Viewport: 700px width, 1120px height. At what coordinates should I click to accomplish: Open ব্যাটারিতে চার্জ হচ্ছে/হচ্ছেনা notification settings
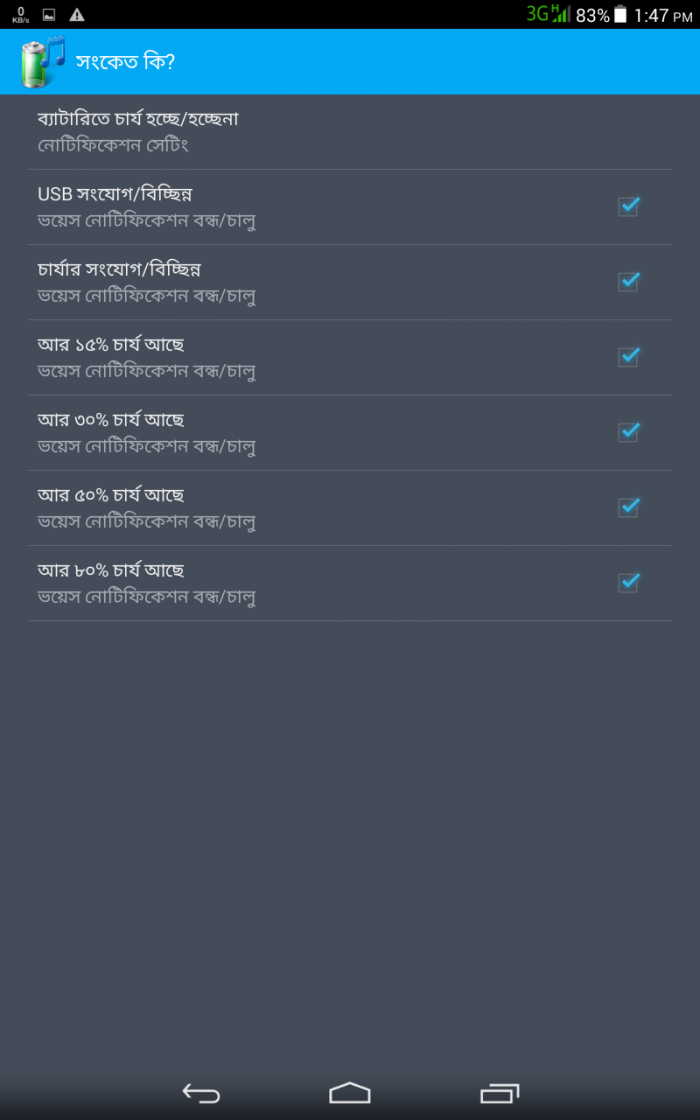(x=138, y=131)
